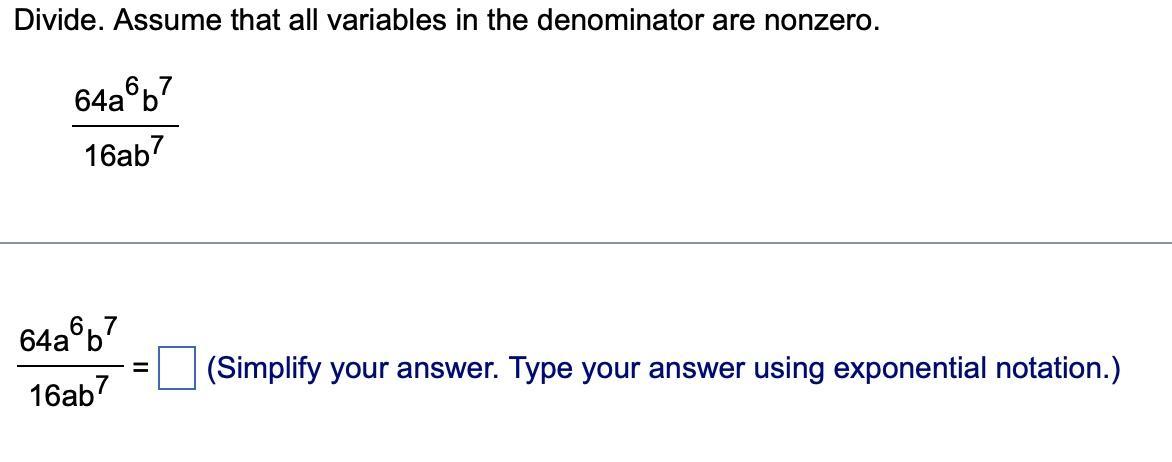Click the fraction bar of the top expression
Viewport: 1172px width, 462px height.
[x=126, y=126]
